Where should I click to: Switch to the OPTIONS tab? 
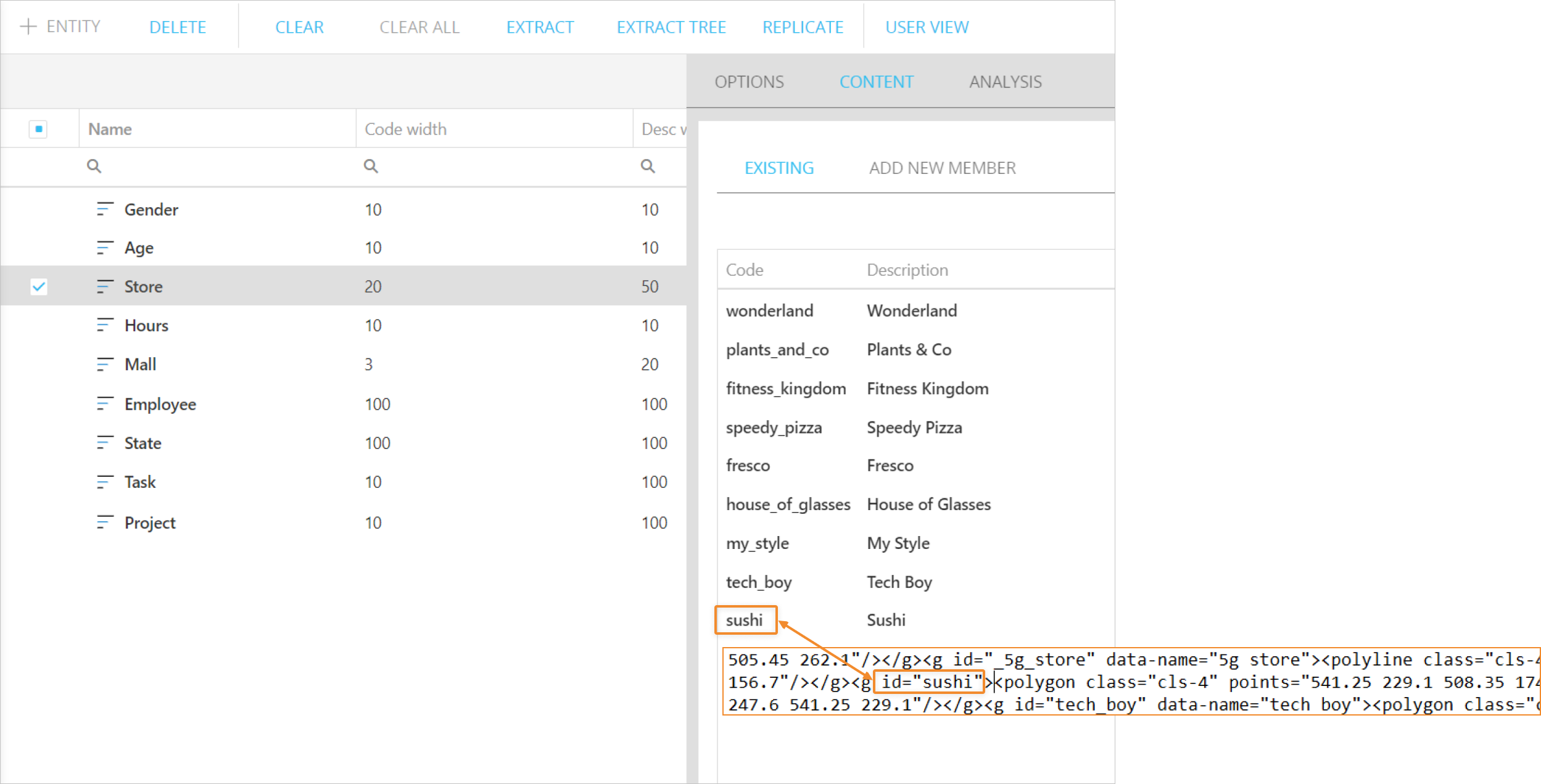(749, 81)
